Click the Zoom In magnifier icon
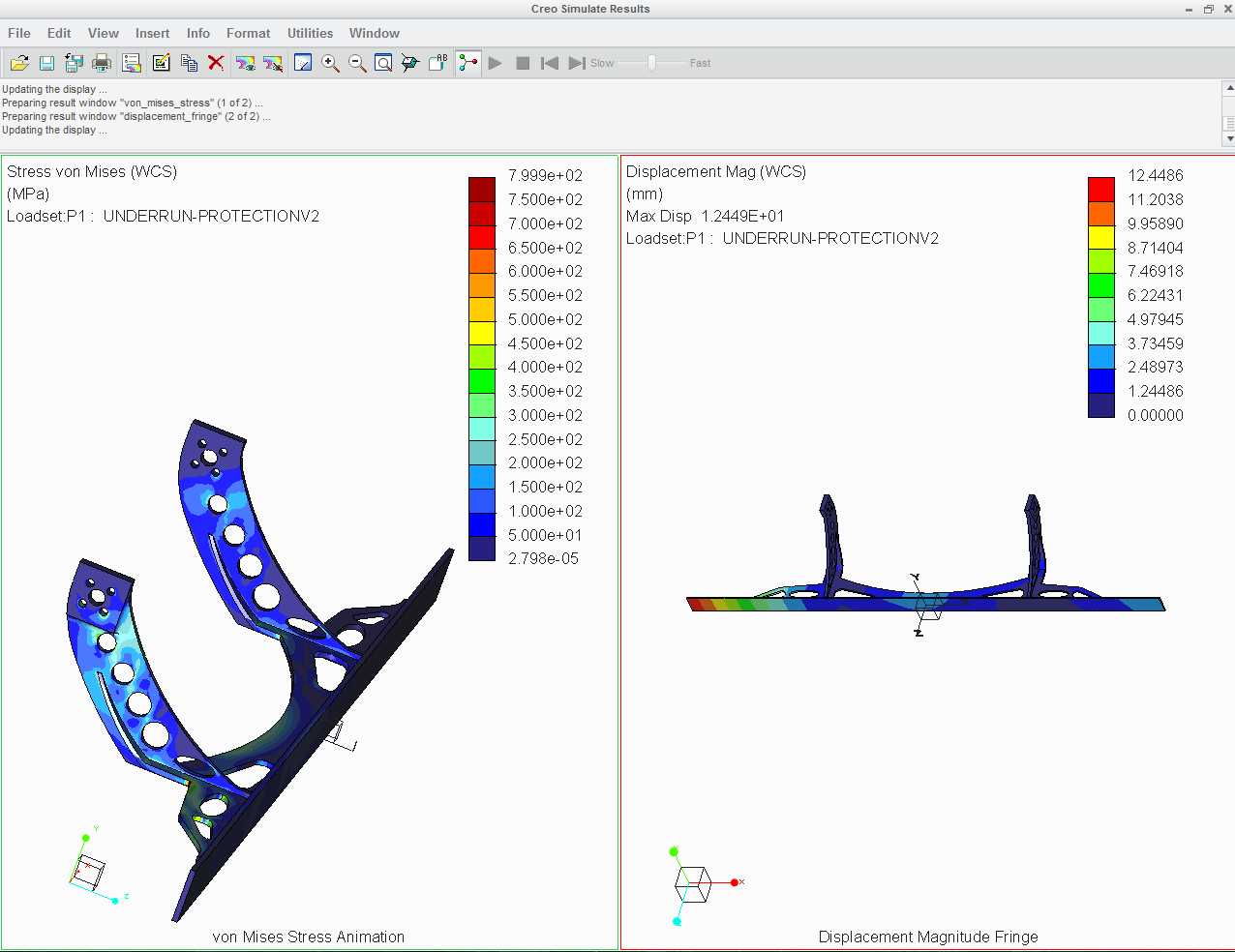1235x952 pixels. [330, 63]
